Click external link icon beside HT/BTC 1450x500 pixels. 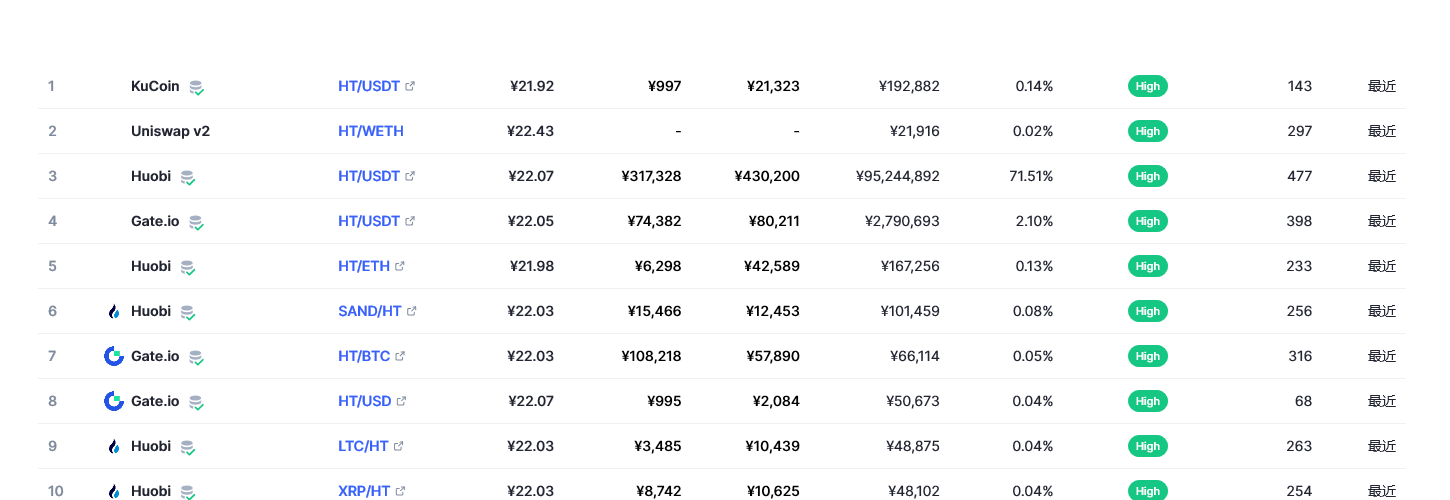[400, 356]
